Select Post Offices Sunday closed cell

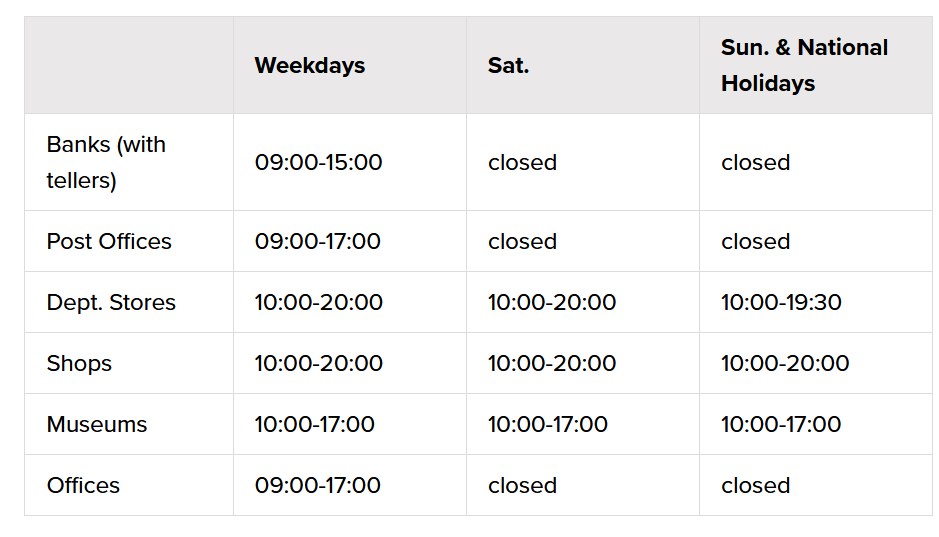tap(755, 242)
